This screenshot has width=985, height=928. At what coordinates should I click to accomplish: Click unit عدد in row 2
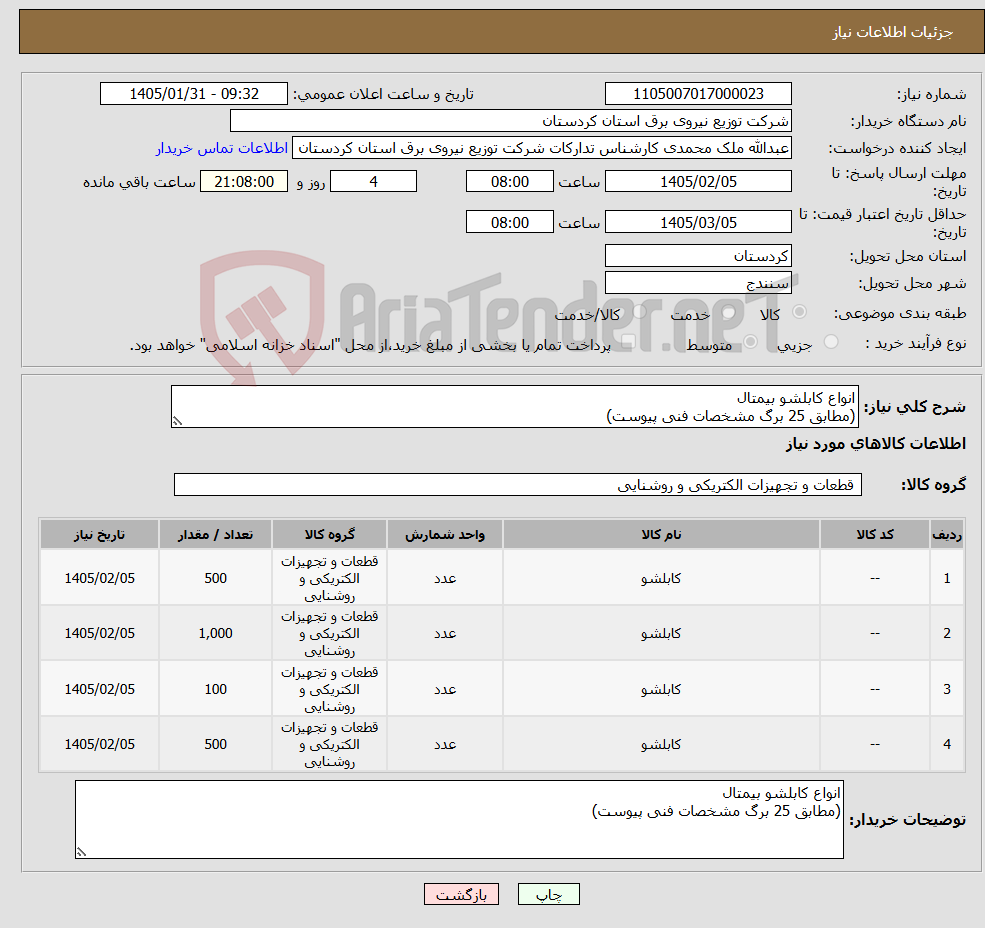point(445,633)
